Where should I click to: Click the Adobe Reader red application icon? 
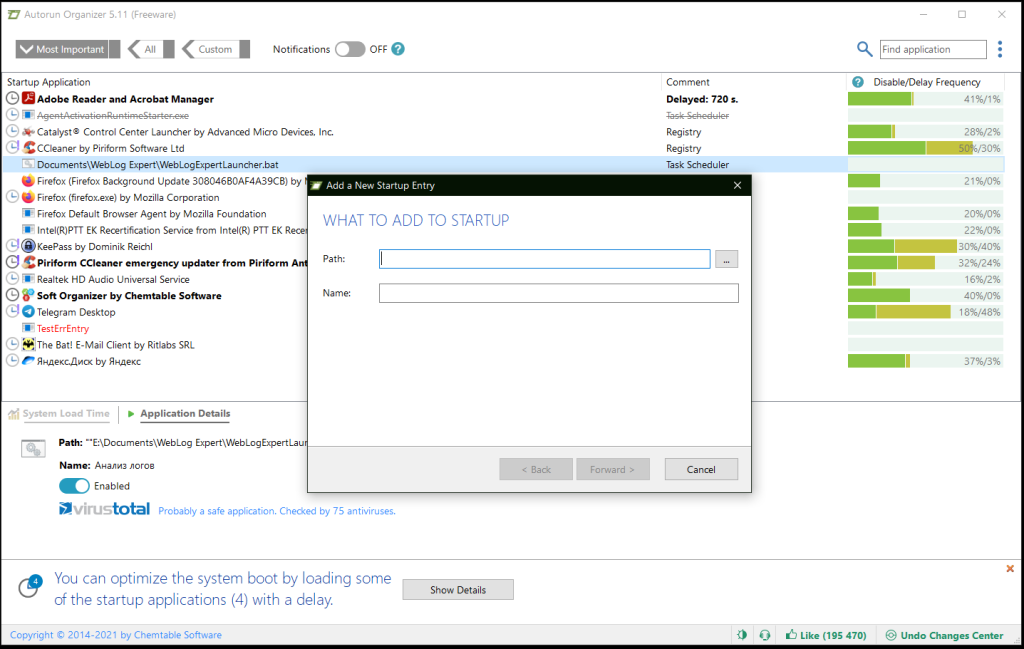(28, 99)
